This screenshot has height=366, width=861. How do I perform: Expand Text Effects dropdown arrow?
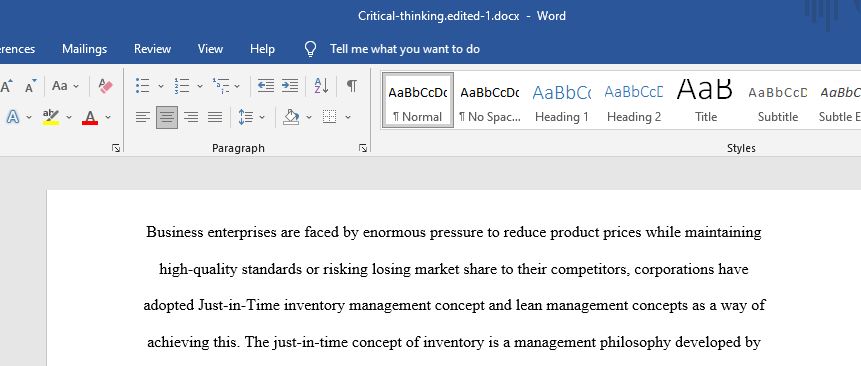(x=29, y=117)
